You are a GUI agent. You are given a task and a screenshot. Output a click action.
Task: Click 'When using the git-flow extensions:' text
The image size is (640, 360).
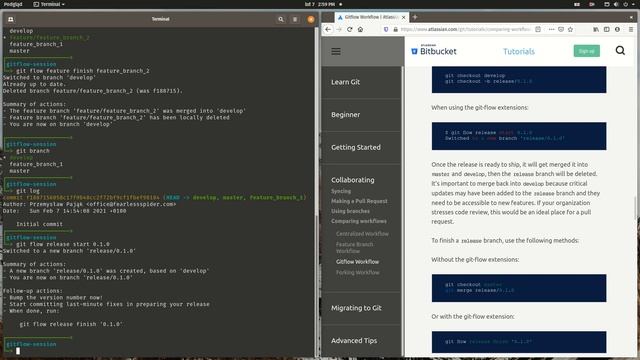[480, 107]
